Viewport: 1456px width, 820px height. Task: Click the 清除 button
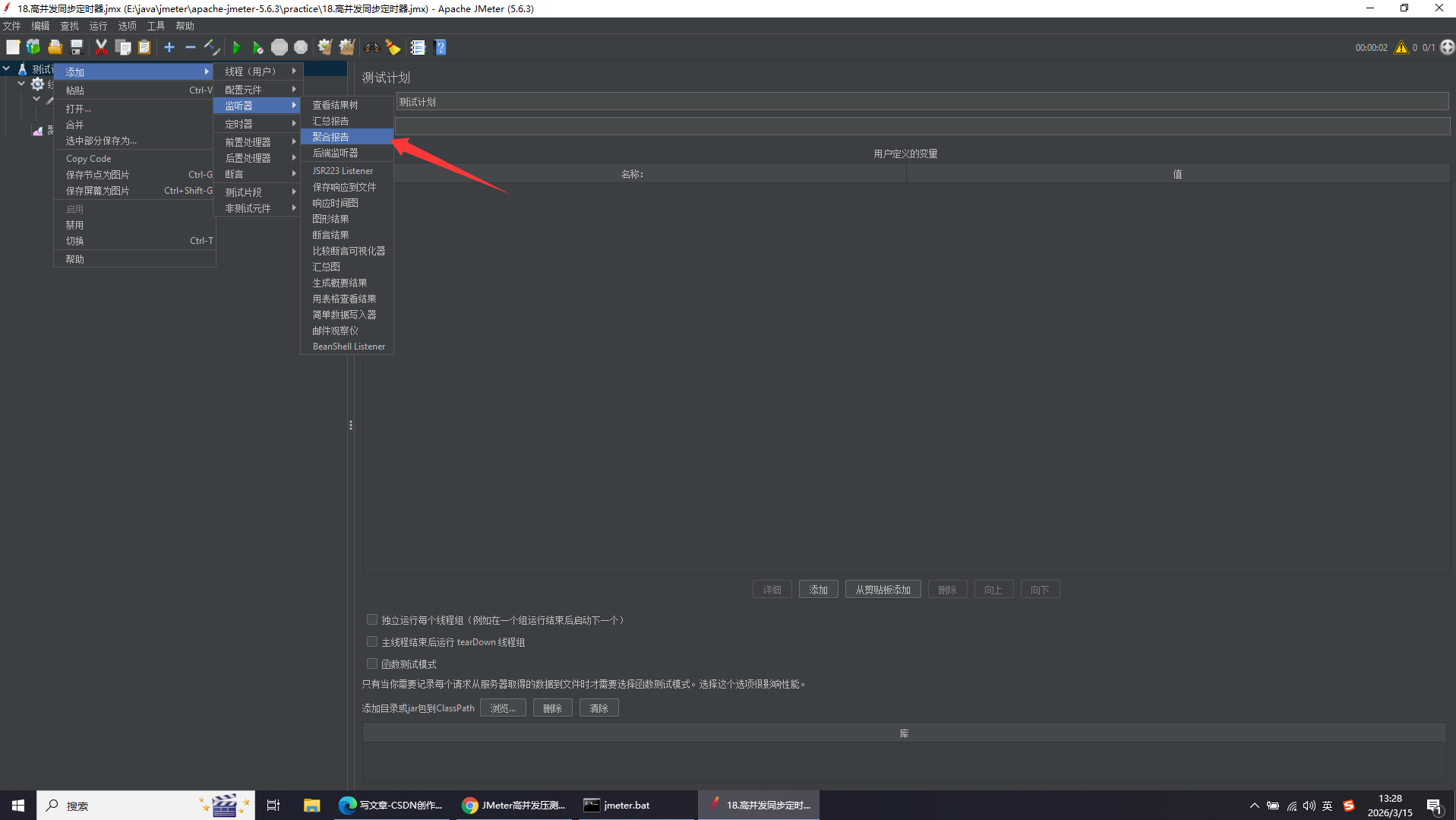(599, 708)
